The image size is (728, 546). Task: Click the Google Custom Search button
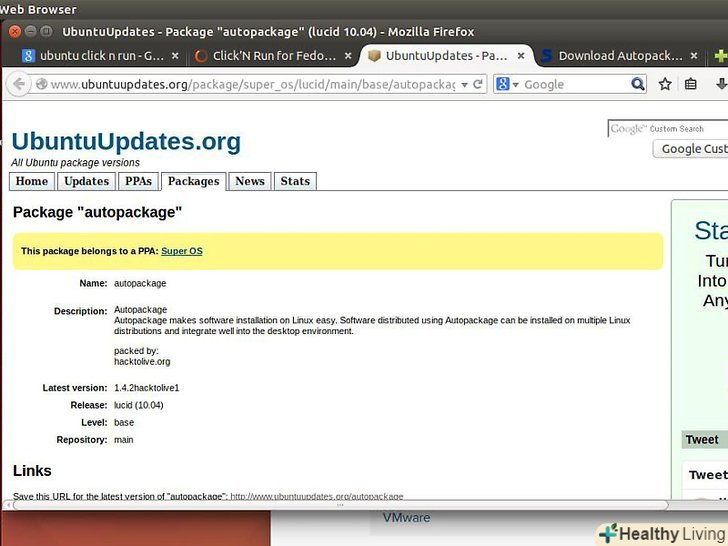pyautogui.click(x=691, y=149)
